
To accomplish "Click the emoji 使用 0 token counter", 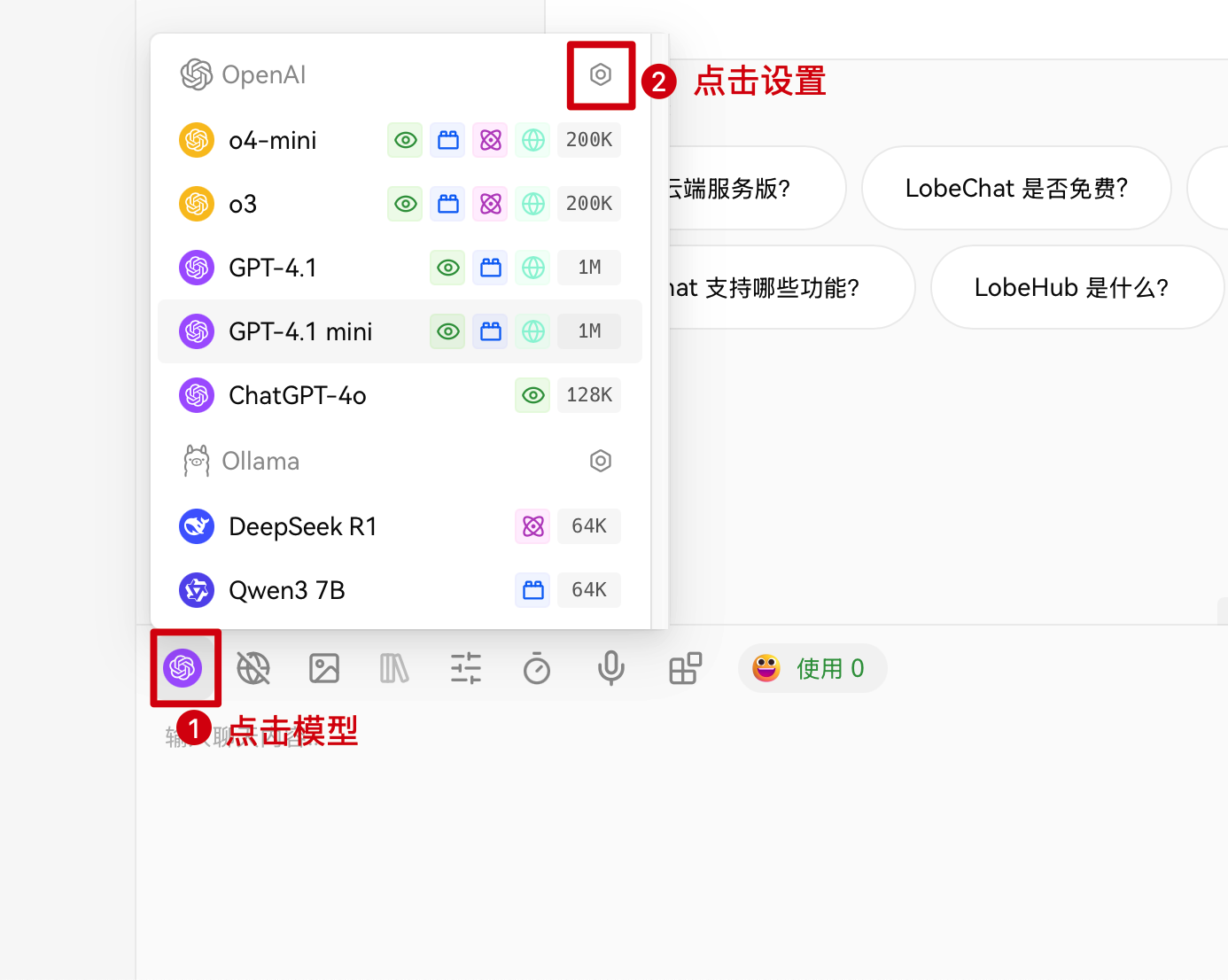I will [812, 668].
